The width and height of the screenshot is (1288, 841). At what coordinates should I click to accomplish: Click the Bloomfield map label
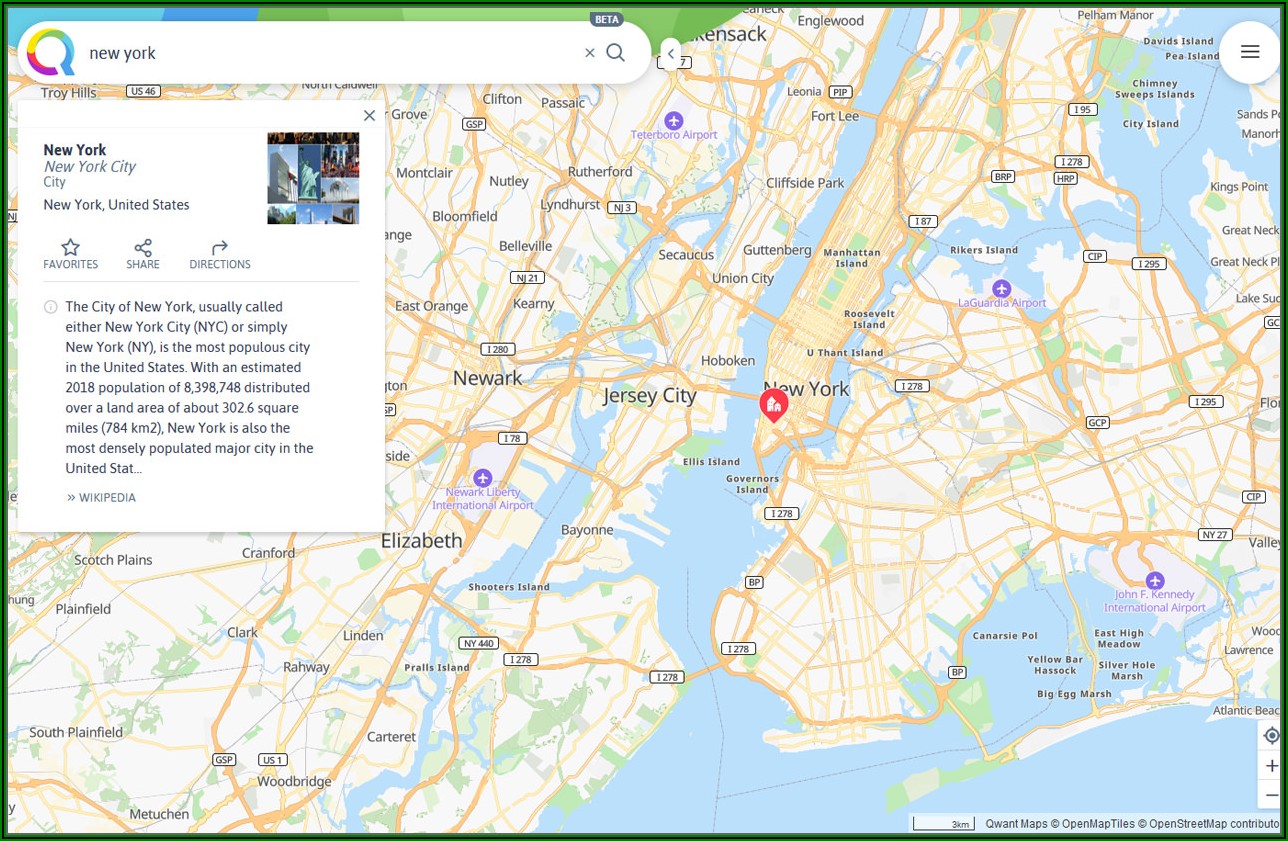465,216
